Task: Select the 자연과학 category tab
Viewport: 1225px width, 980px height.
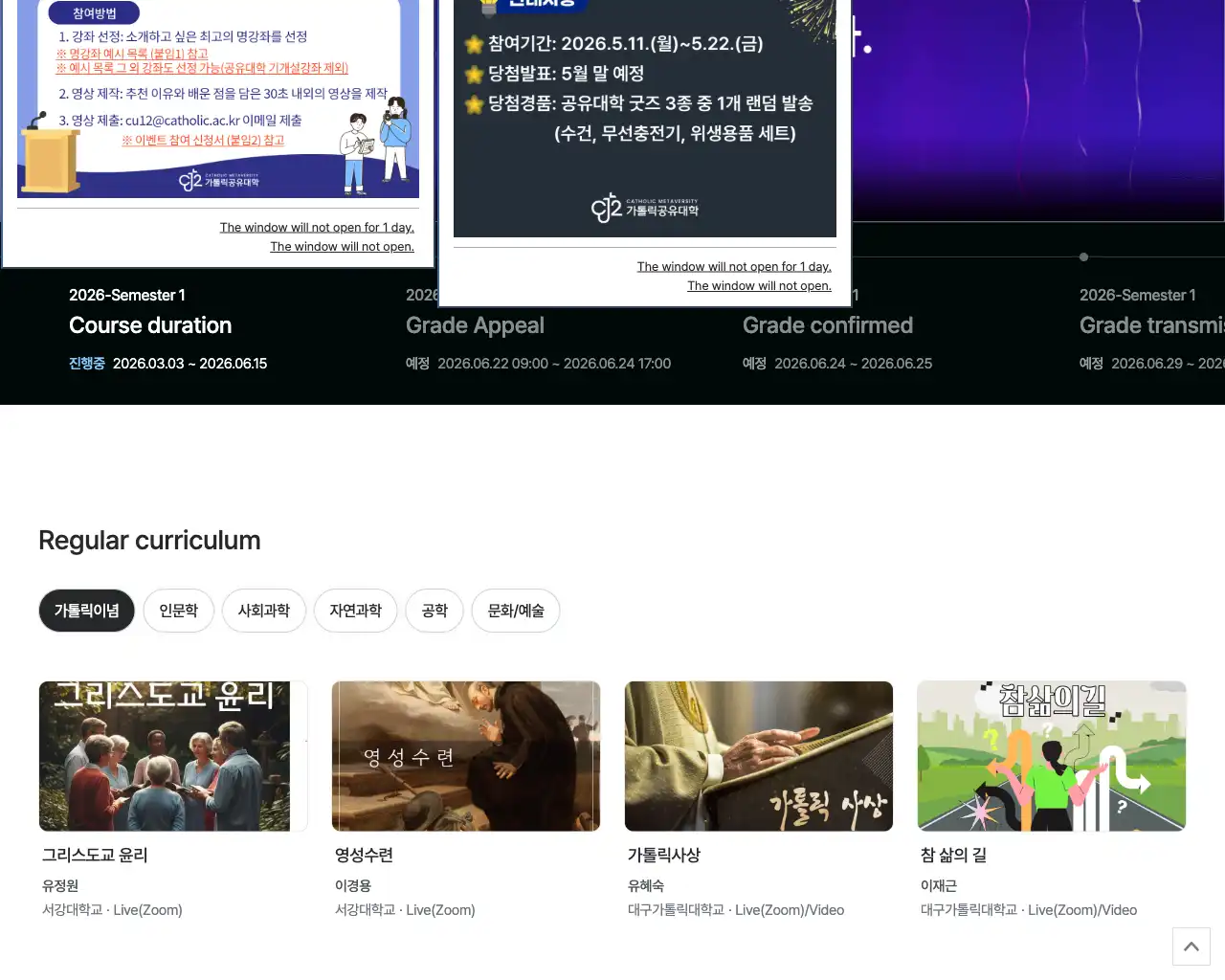Action: pyautogui.click(x=356, y=611)
